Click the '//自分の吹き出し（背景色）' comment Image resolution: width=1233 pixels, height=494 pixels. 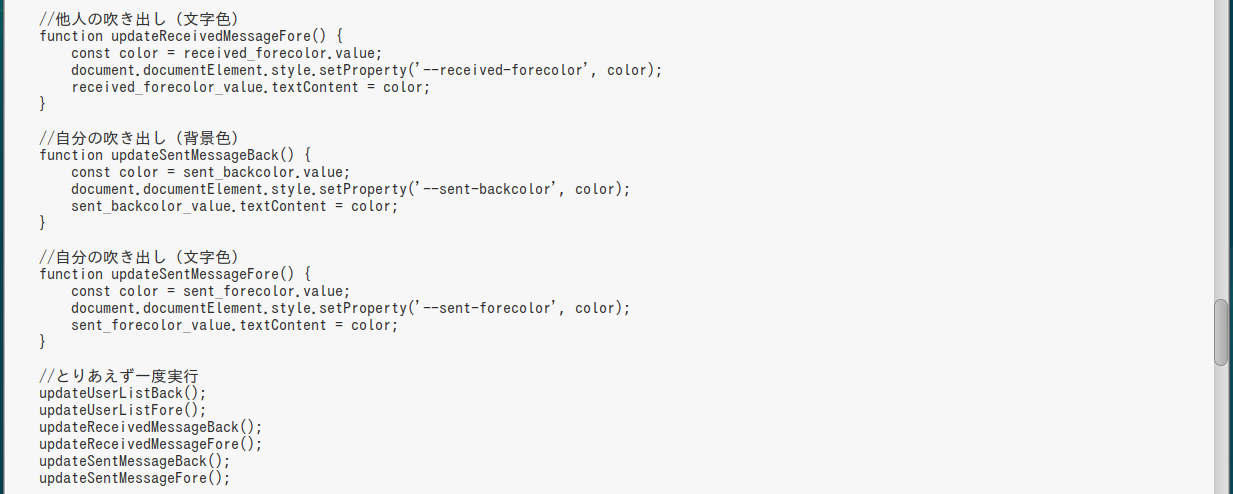tap(138, 138)
